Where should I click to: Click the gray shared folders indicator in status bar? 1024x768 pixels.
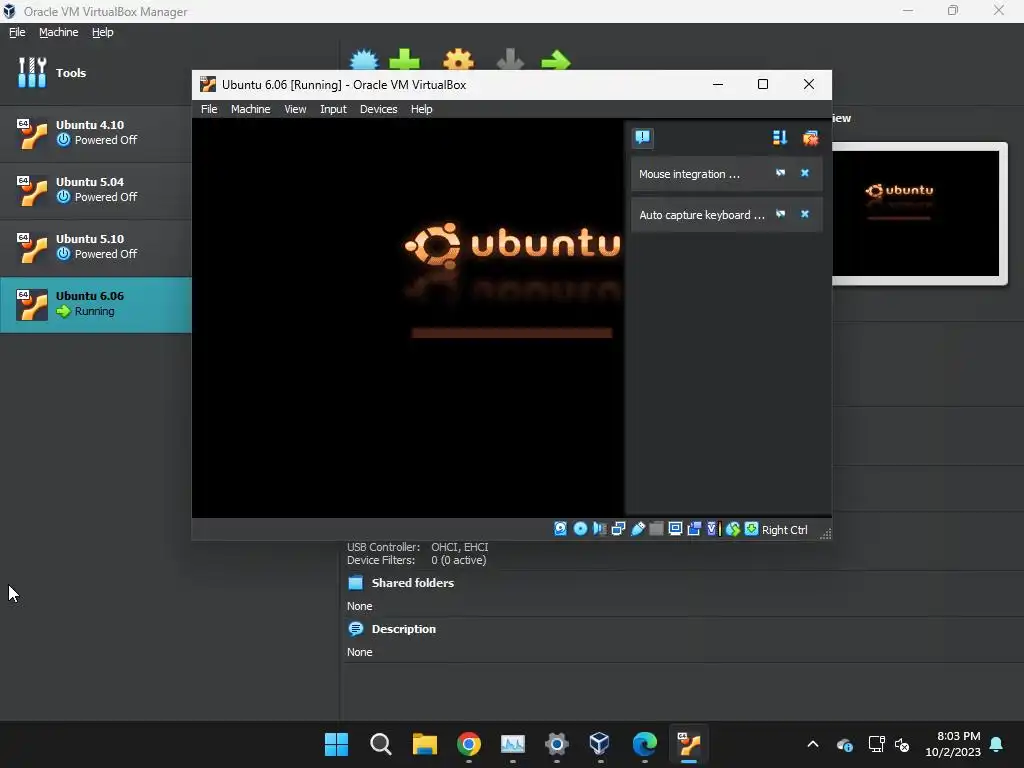656,529
